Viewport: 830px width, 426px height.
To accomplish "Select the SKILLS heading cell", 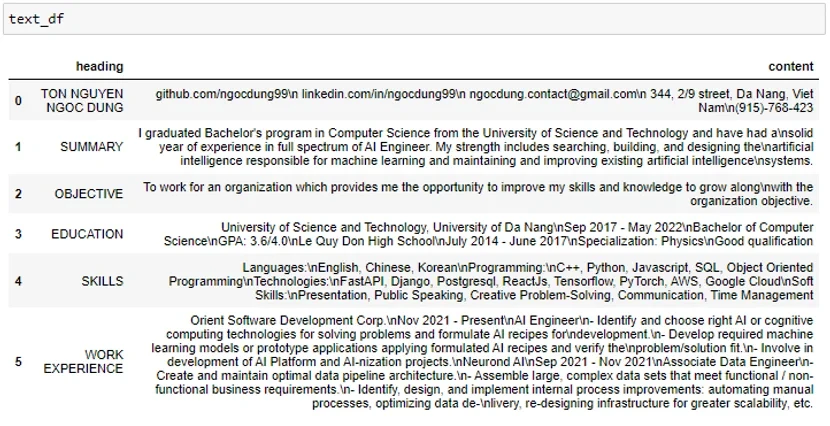I will [x=102, y=281].
